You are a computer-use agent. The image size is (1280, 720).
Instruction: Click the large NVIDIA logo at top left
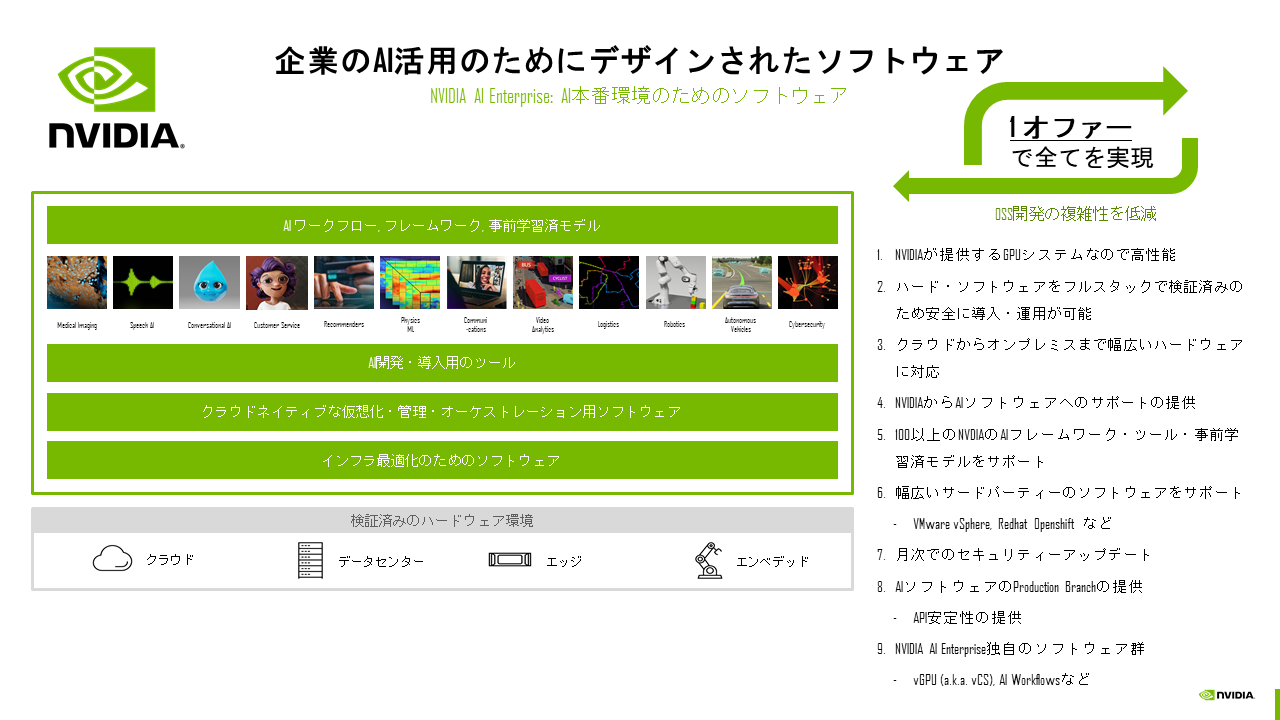point(116,97)
